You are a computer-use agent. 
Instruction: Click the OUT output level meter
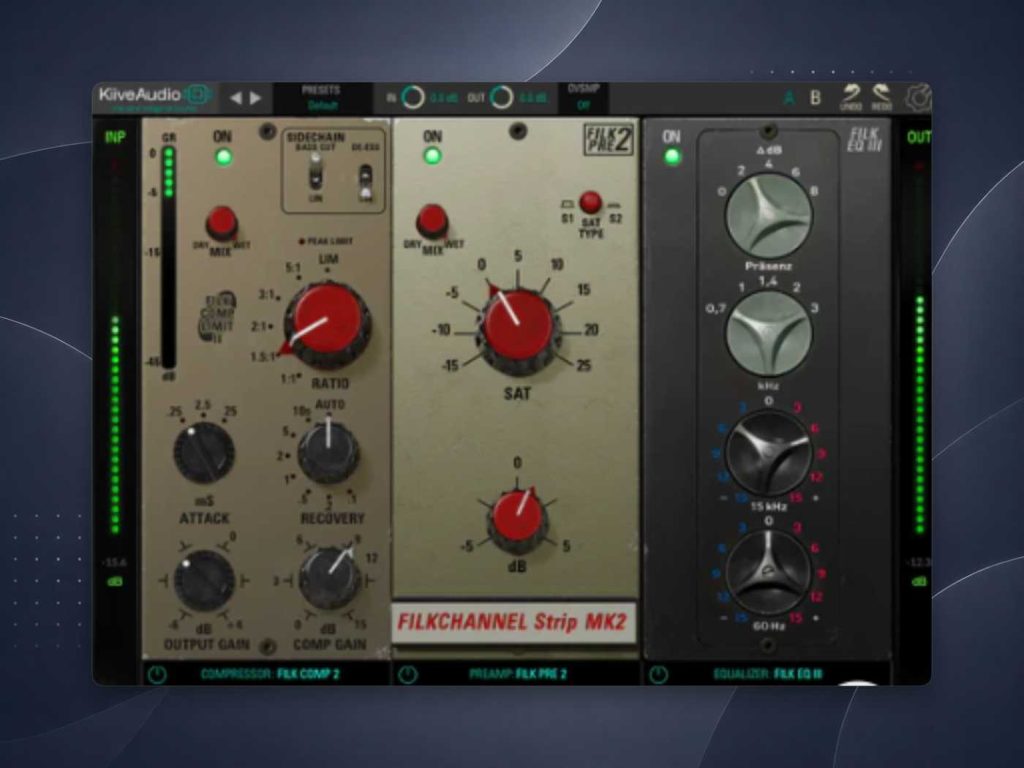point(920,347)
